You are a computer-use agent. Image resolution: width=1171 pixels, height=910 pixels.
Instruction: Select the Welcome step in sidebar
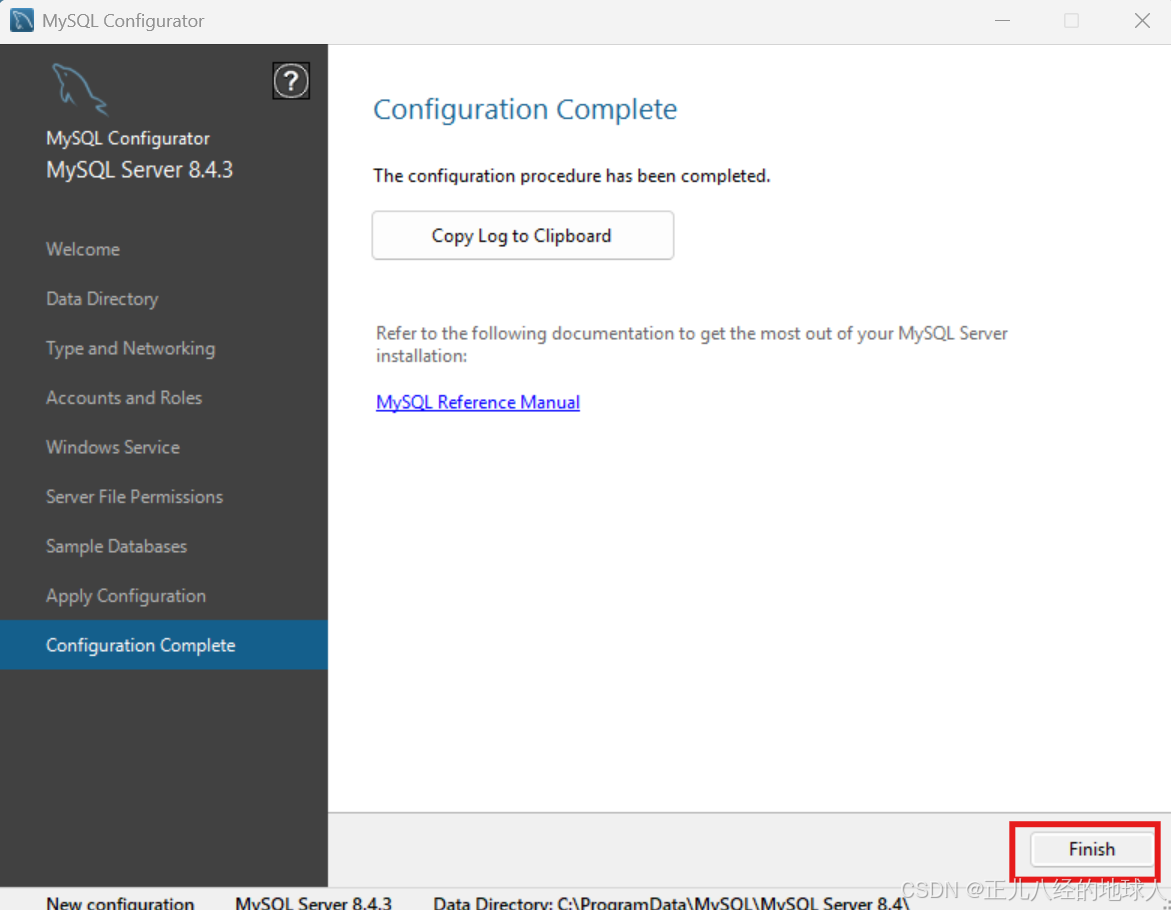point(83,249)
